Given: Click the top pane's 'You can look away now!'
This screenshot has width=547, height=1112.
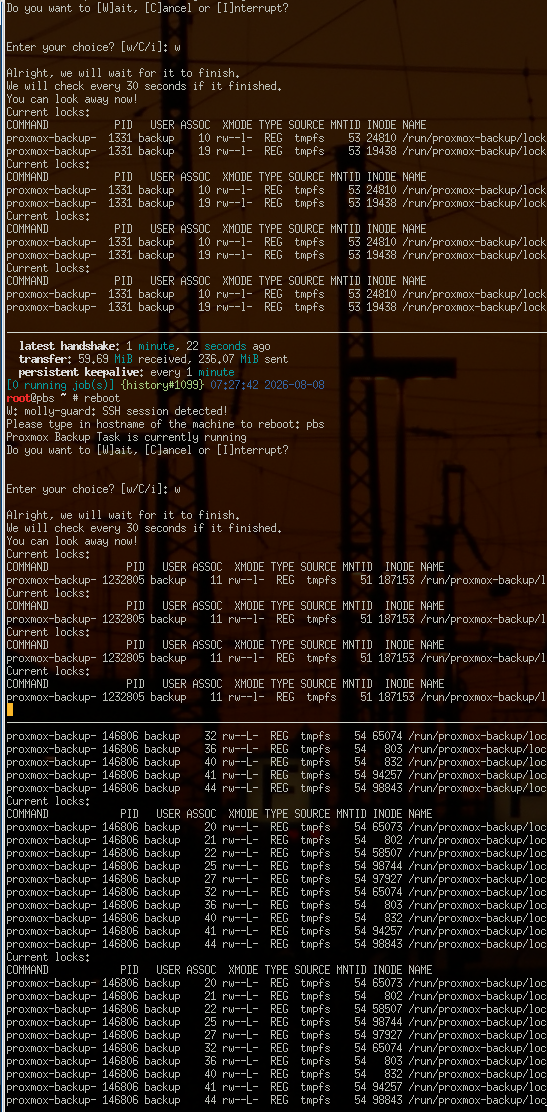Looking at the screenshot, I should point(72,99).
